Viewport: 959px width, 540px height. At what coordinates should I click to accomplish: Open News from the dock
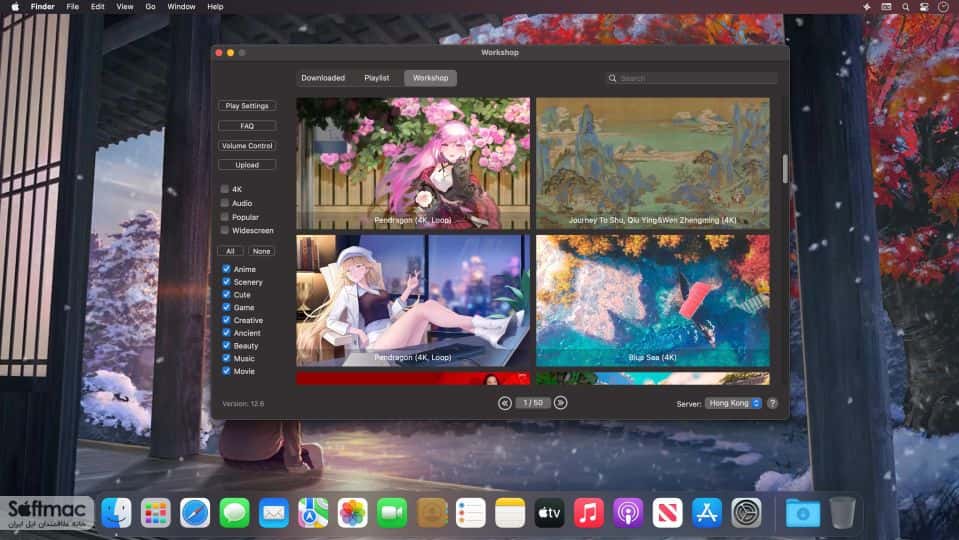tap(667, 512)
